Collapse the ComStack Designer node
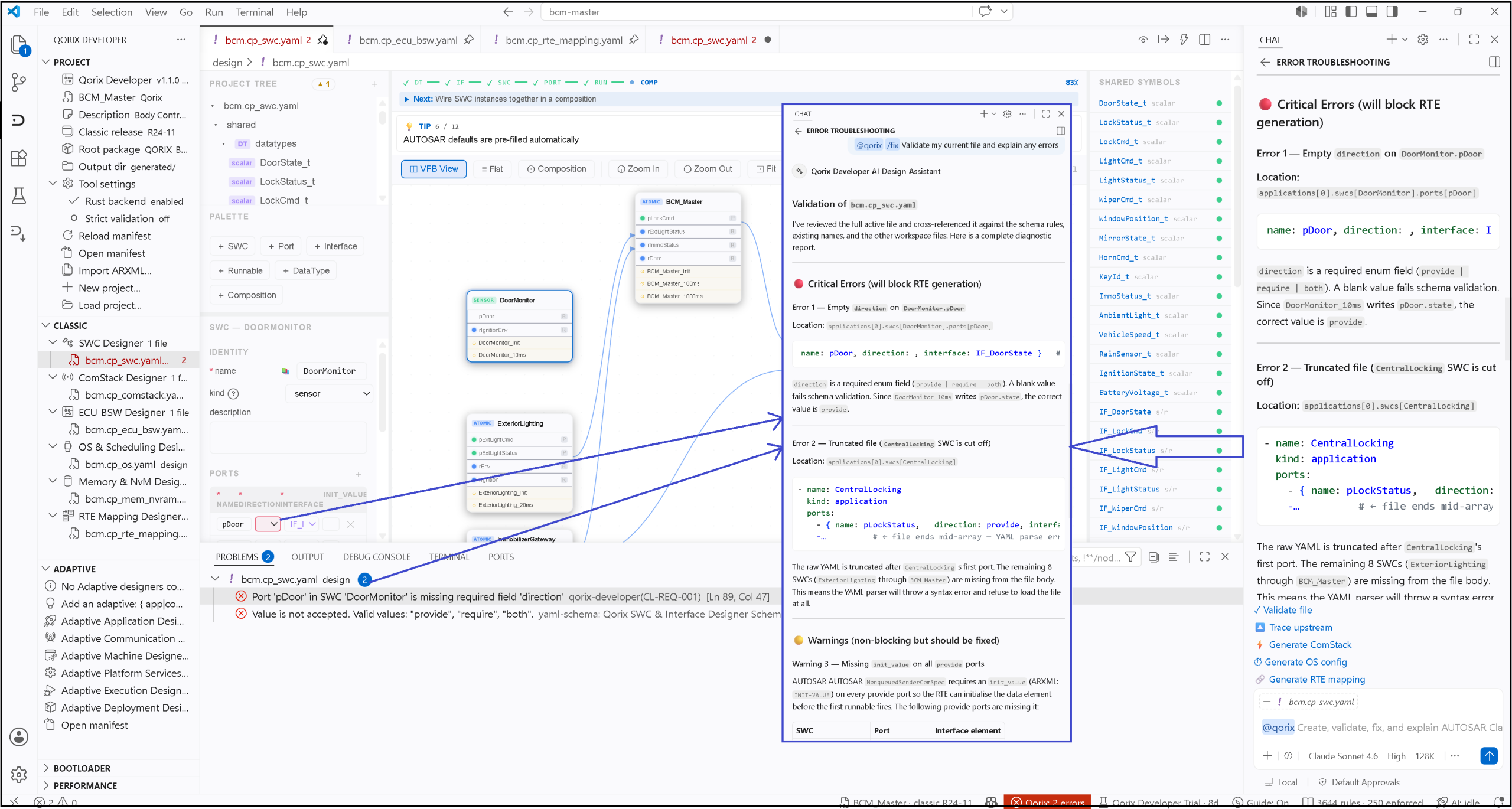Image resolution: width=1512 pixels, height=809 pixels. point(53,377)
